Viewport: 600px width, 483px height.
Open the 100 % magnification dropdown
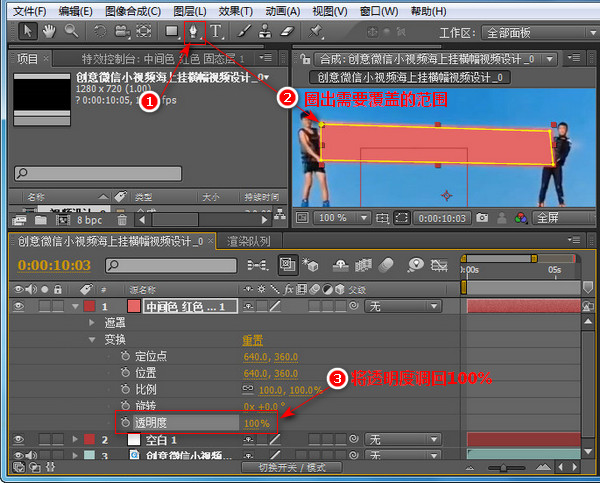(364, 218)
